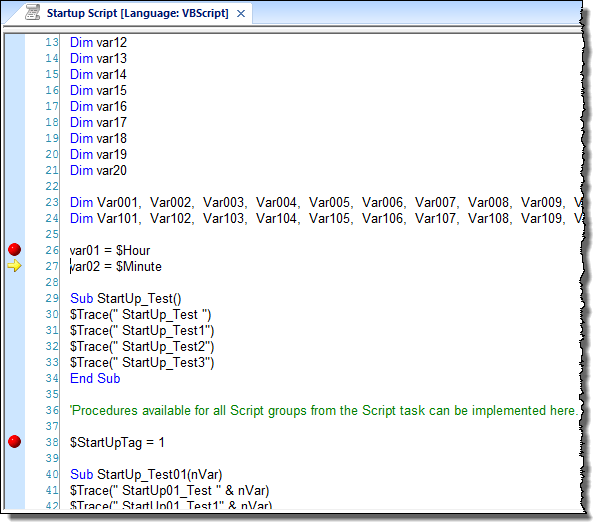
Task: Click 'Var101,' in line 24
Action: click(119, 219)
